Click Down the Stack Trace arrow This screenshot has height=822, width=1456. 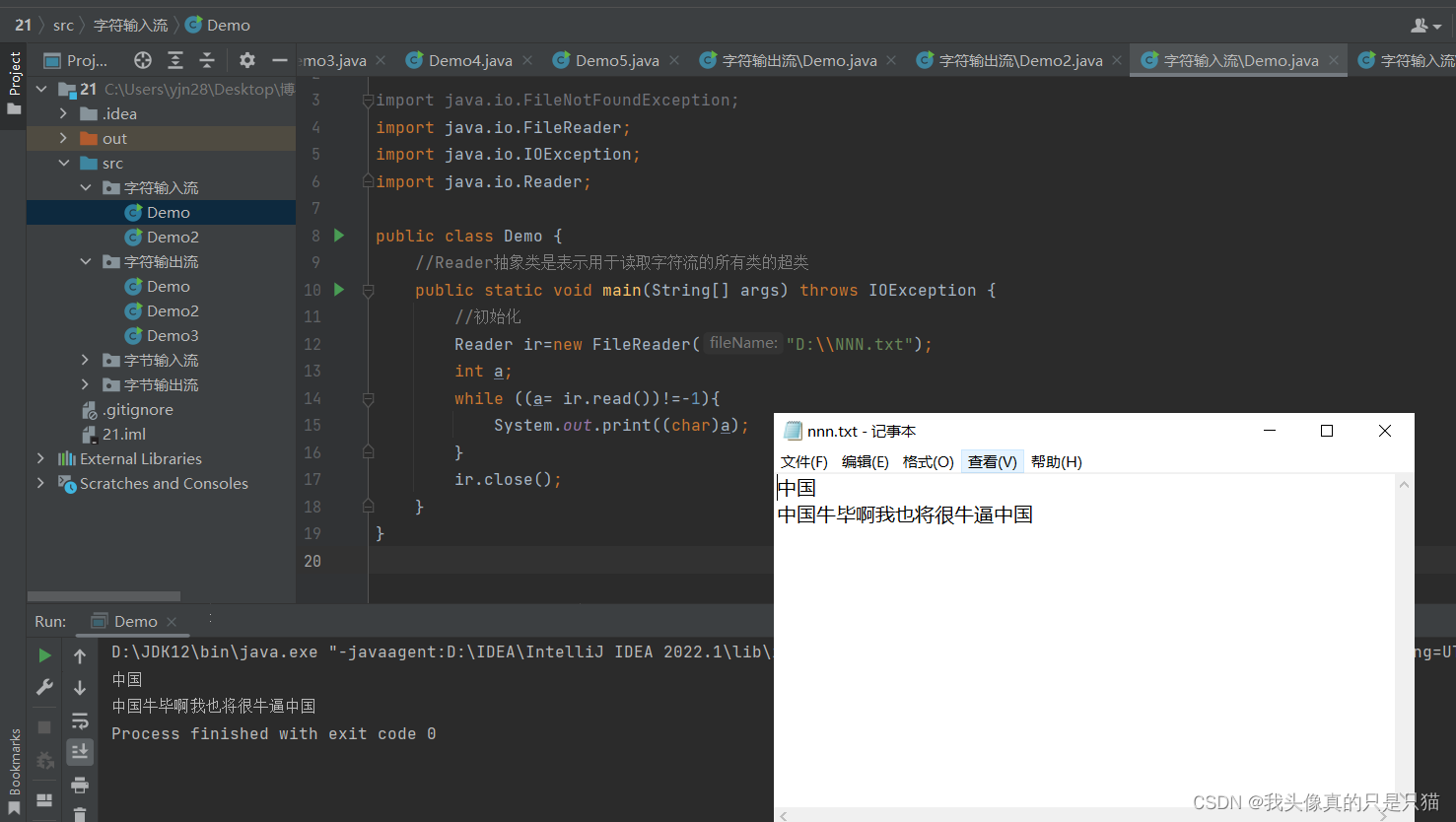click(80, 688)
